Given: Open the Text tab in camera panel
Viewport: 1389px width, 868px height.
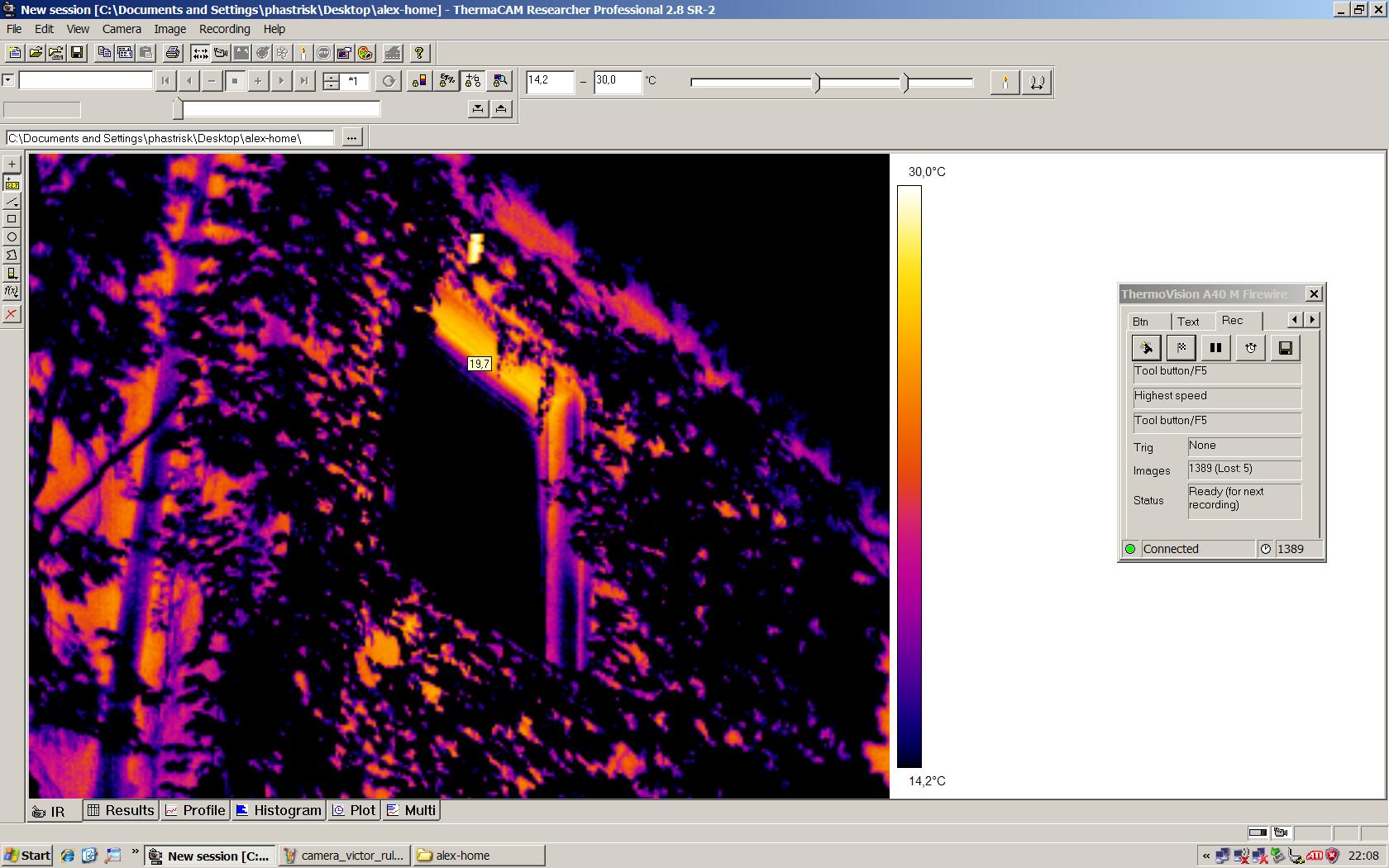Looking at the screenshot, I should [1188, 322].
